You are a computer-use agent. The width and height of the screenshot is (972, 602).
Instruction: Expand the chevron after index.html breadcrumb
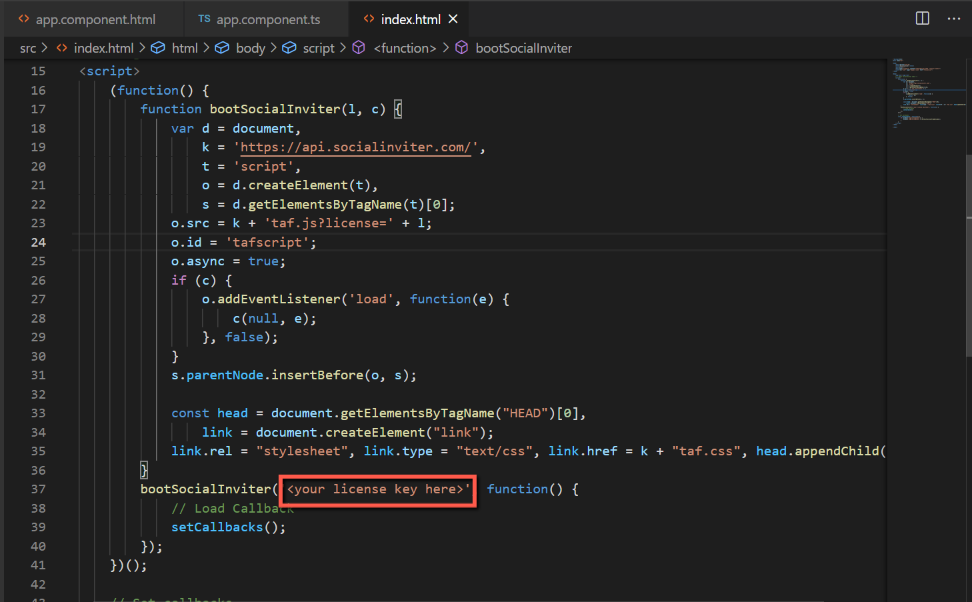tap(143, 48)
